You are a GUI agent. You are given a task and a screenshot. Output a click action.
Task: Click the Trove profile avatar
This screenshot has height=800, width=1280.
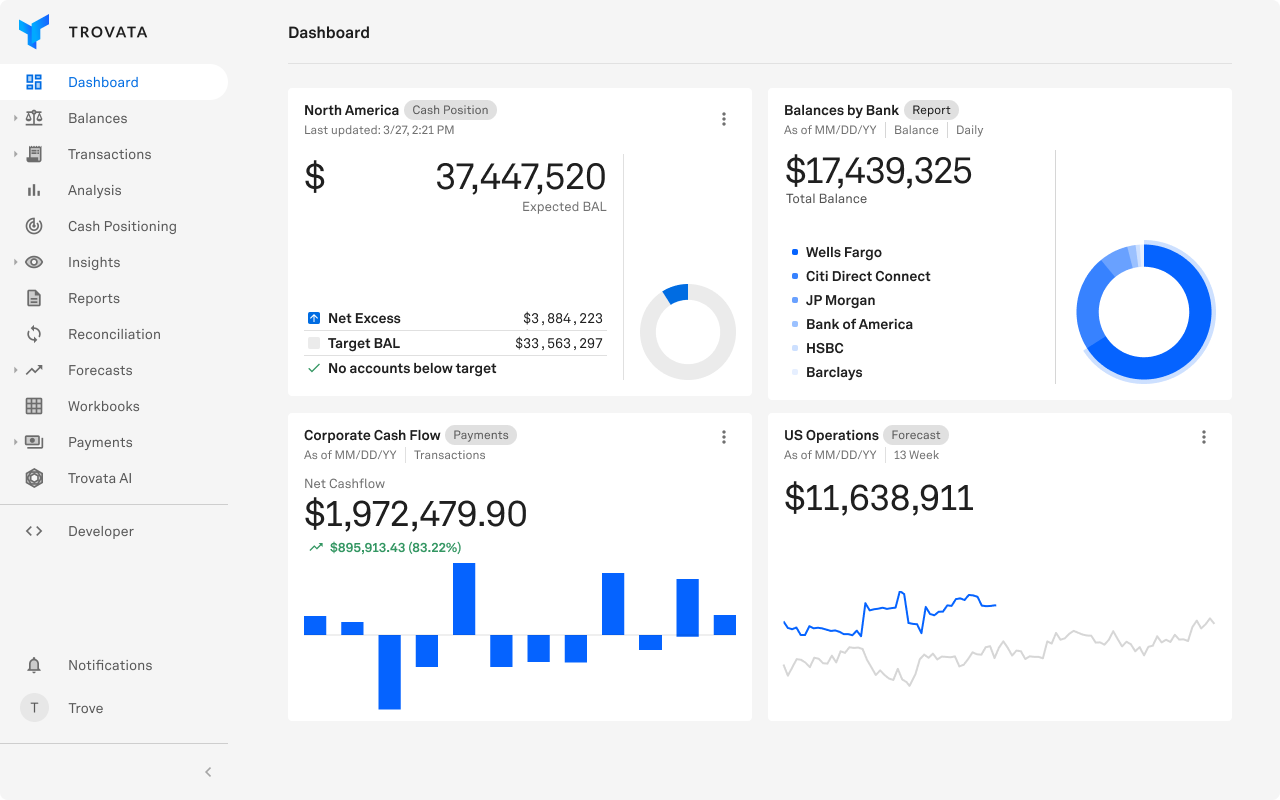[x=34, y=708]
